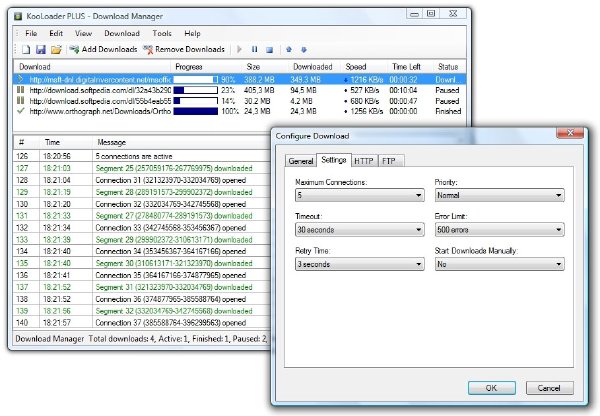This screenshot has width=600, height=416.
Task: Switch to the HTTP tab
Action: click(x=364, y=161)
